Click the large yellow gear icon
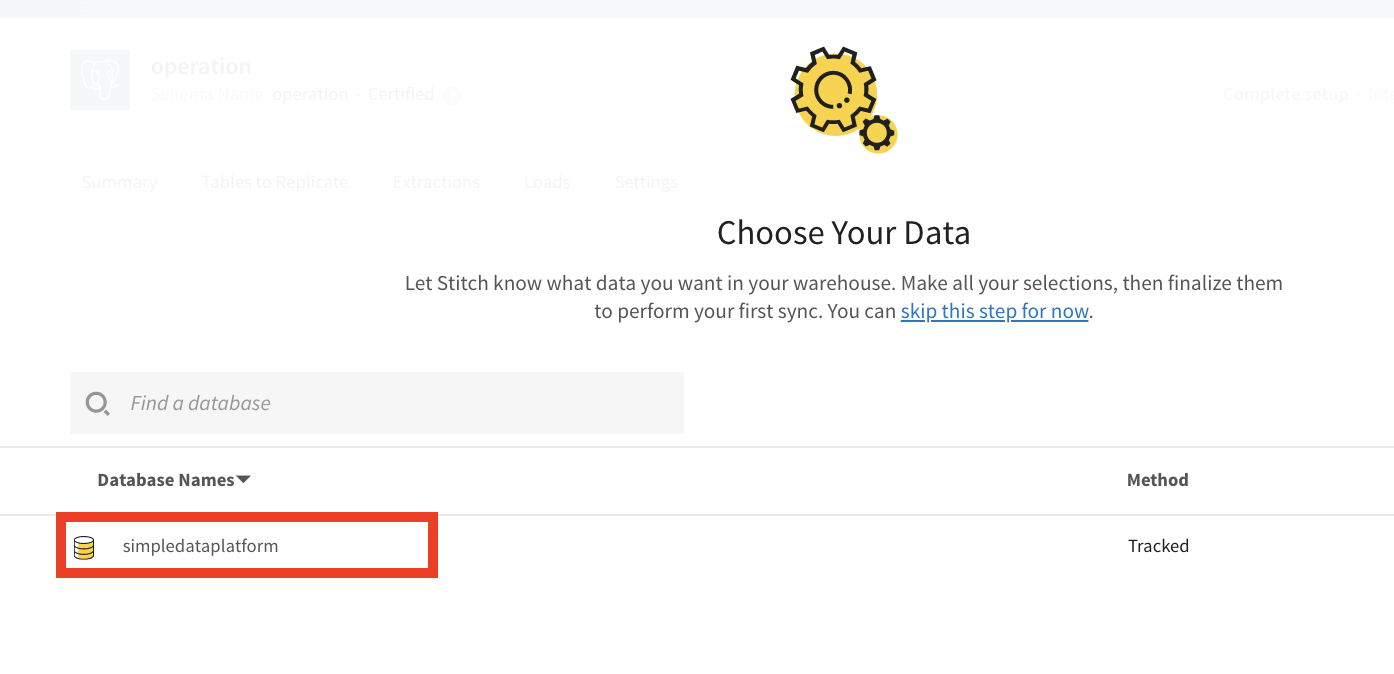The width and height of the screenshot is (1394, 674). (x=832, y=92)
